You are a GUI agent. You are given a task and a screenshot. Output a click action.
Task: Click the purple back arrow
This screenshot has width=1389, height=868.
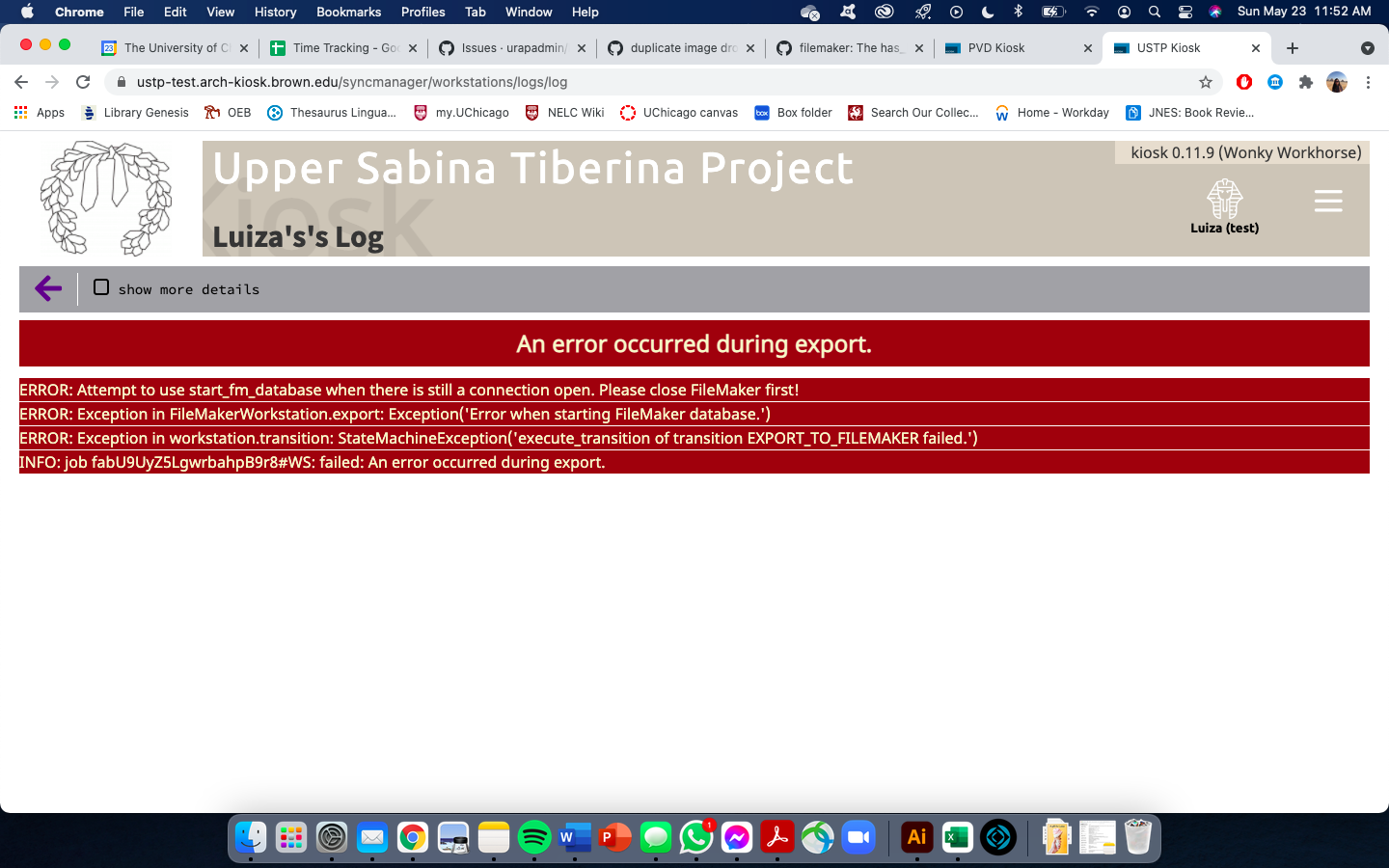[x=48, y=288]
